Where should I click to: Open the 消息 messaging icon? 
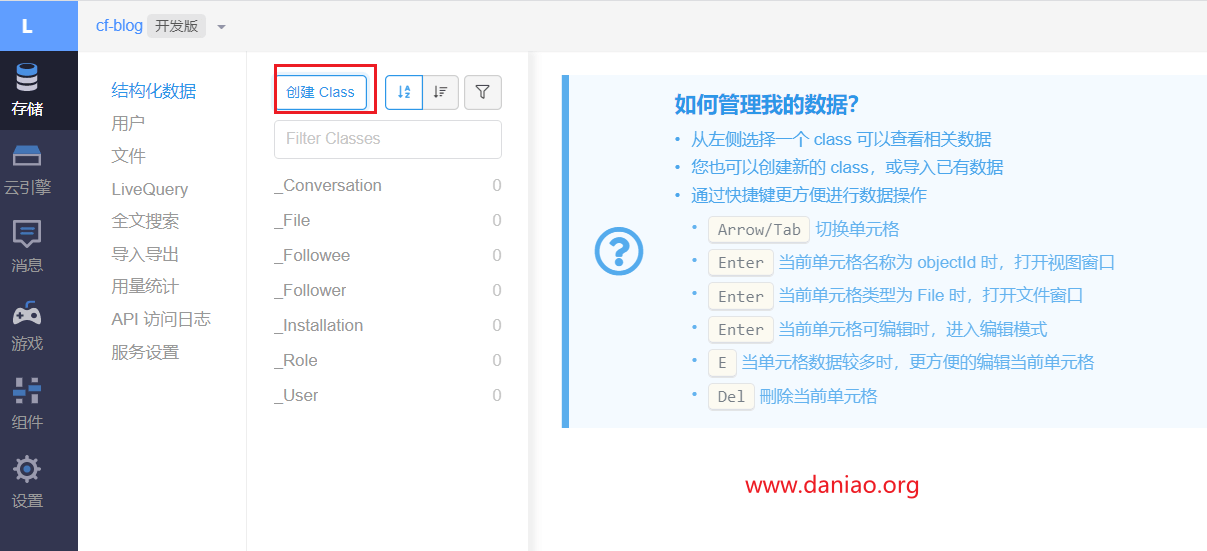(27, 235)
